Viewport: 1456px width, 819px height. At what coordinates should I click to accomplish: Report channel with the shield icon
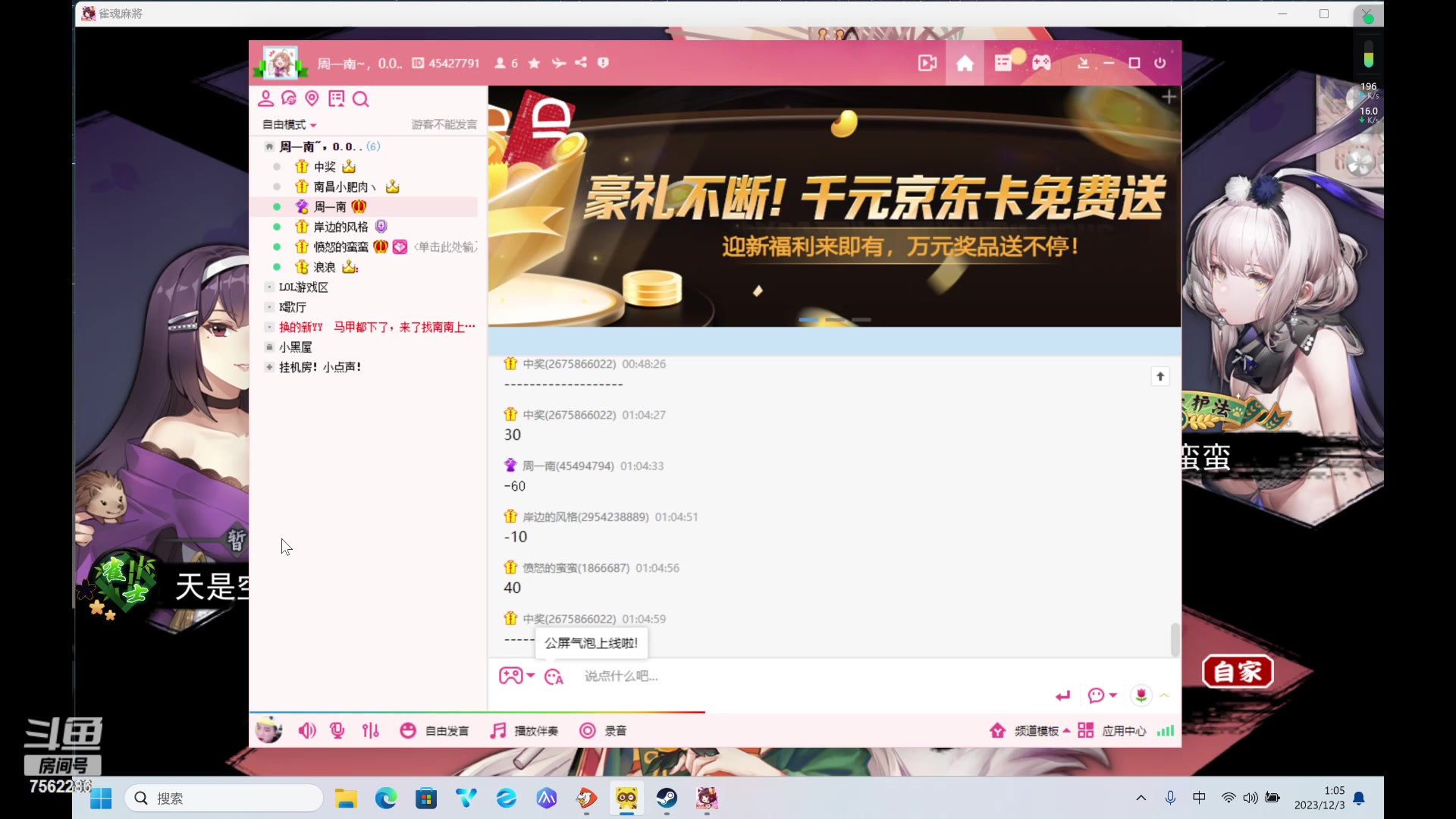pyautogui.click(x=603, y=63)
